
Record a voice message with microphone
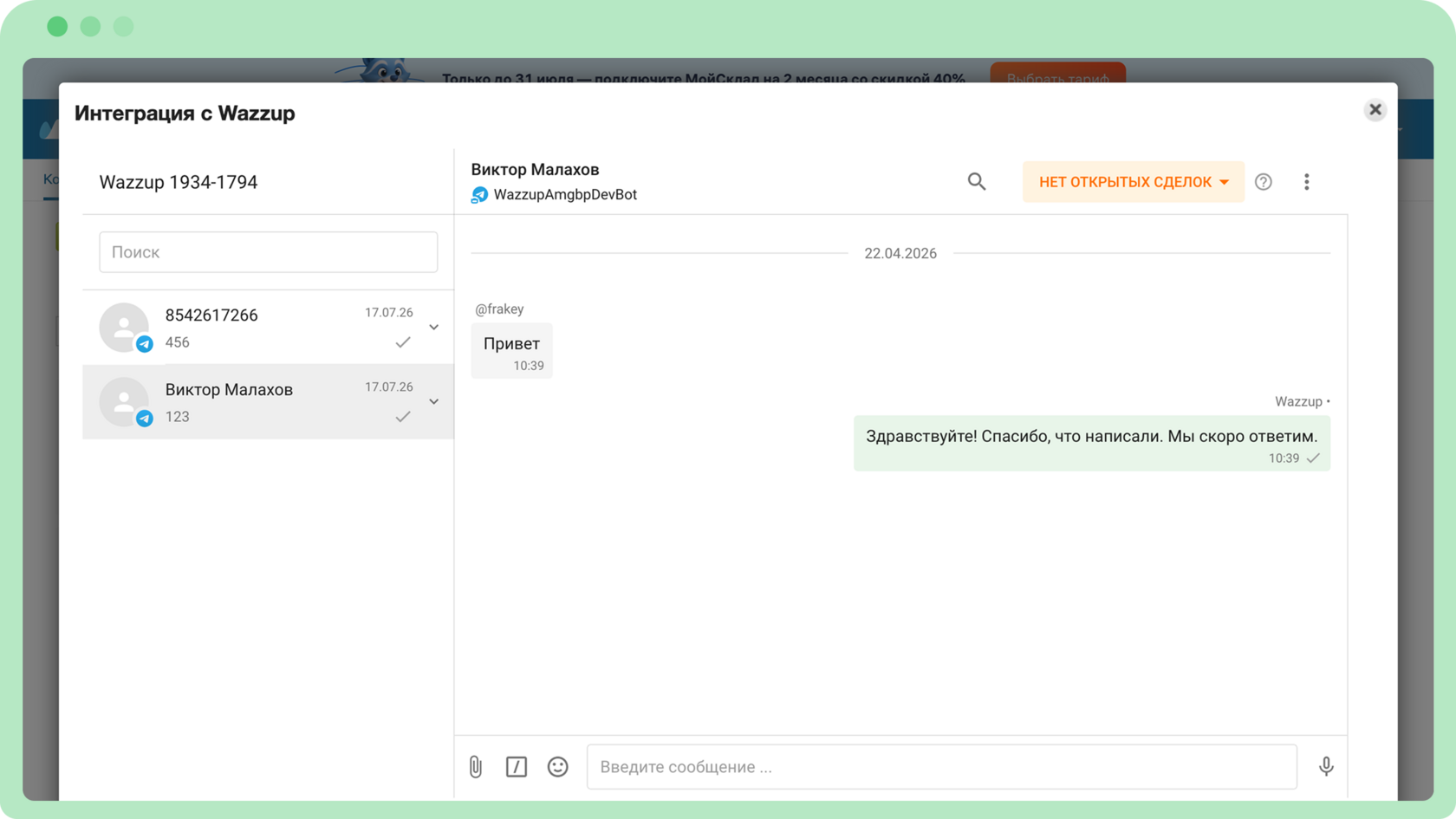click(1326, 767)
